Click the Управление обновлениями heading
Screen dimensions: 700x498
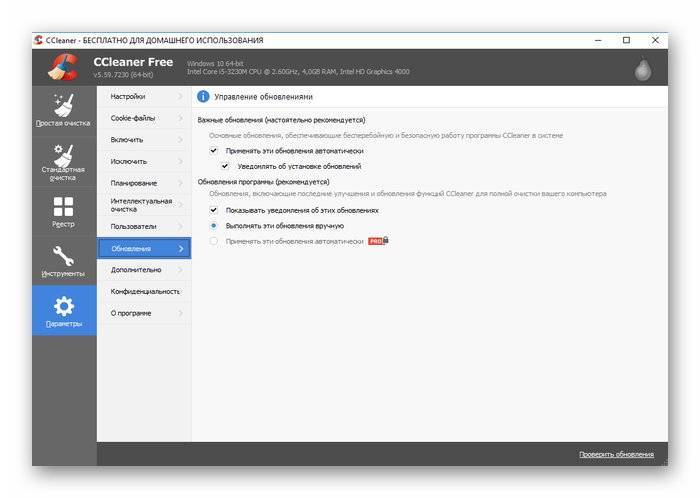click(x=263, y=96)
